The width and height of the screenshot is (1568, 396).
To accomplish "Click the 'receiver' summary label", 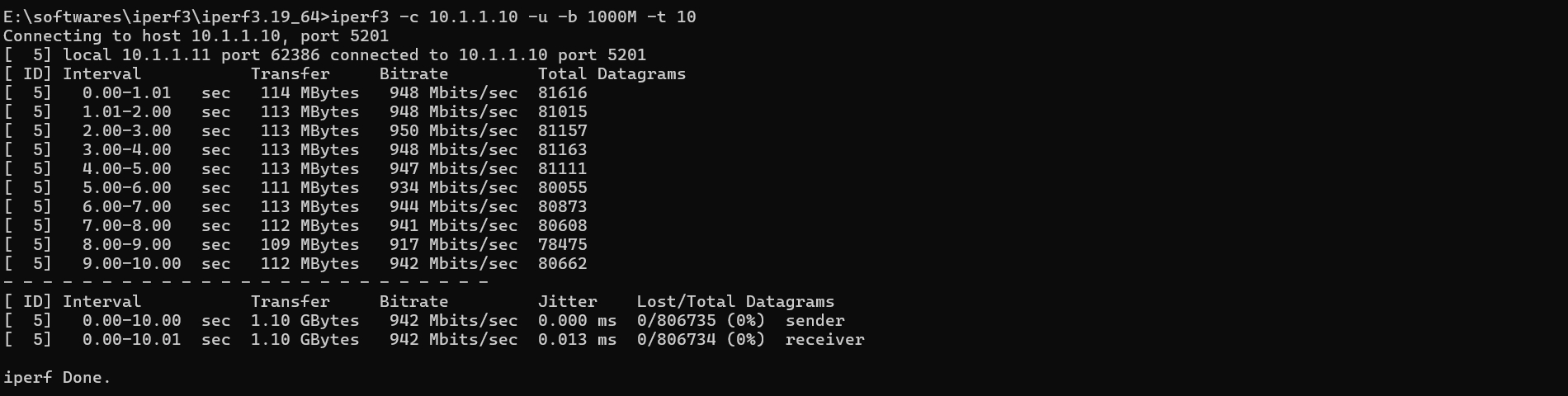I will pos(824,339).
